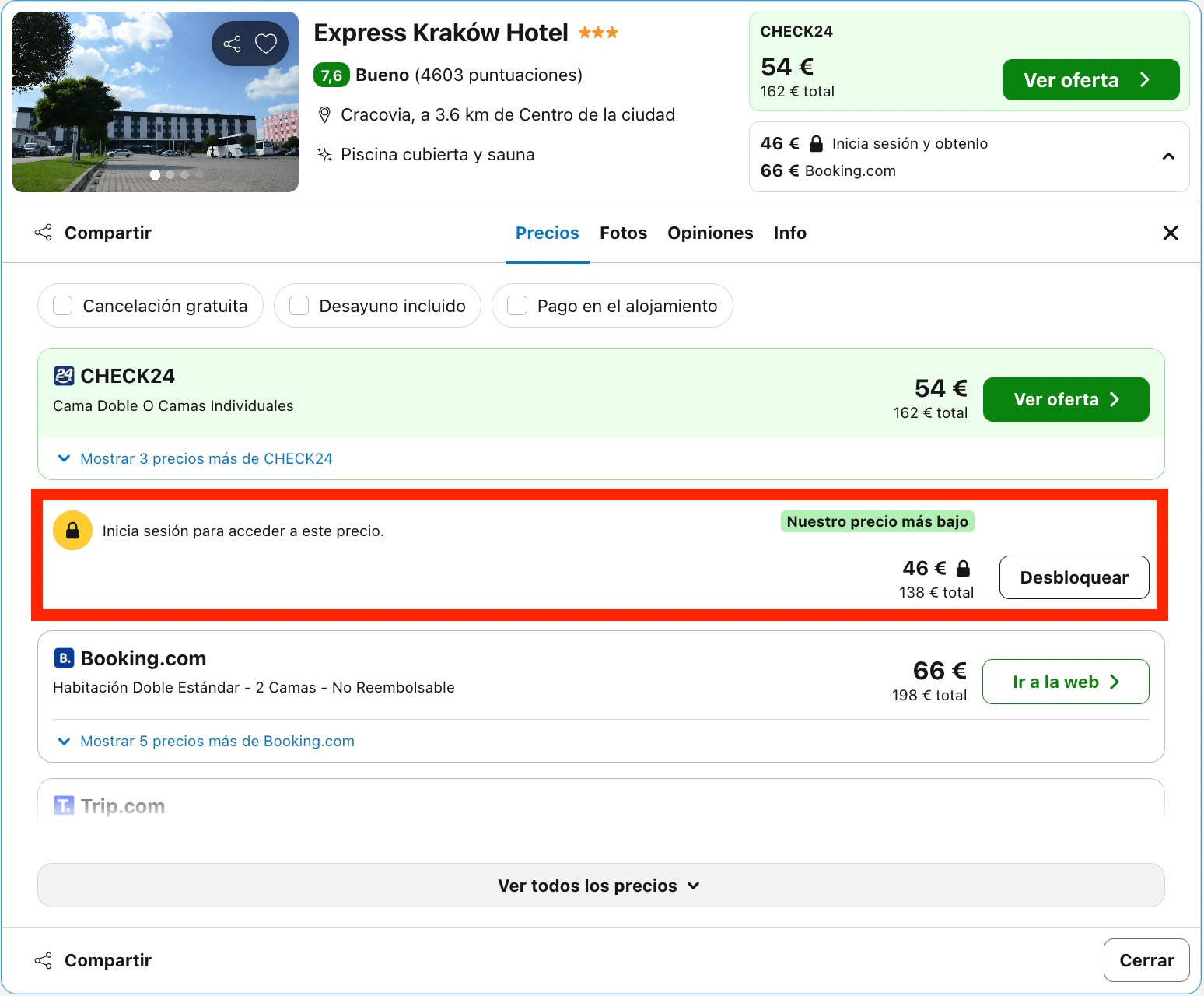Viewport: 1204px width, 996px height.
Task: Click the share icon in top Compartir bar
Action: [44, 233]
